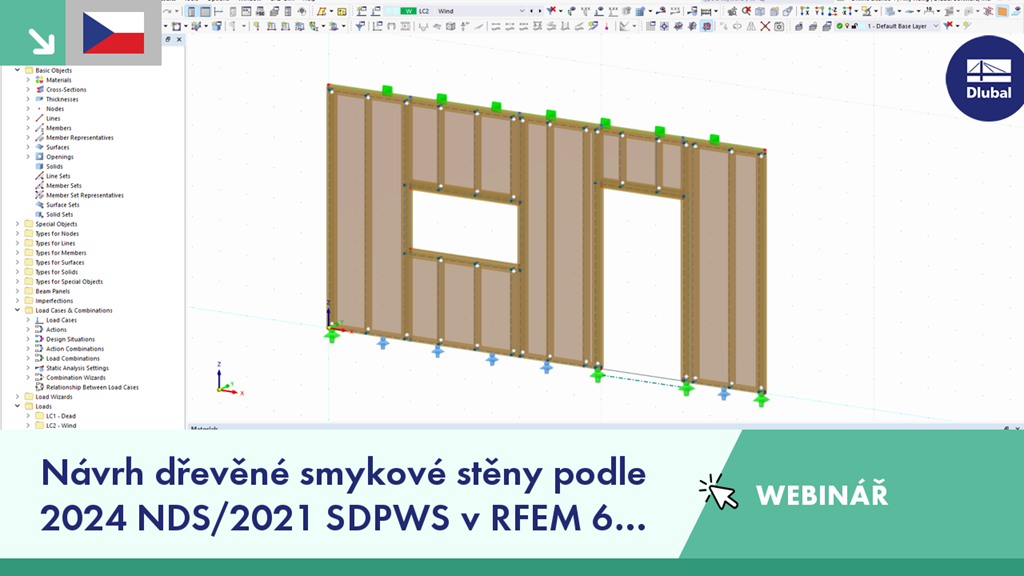
Task: Expand the Materials tree node
Action: [28, 80]
